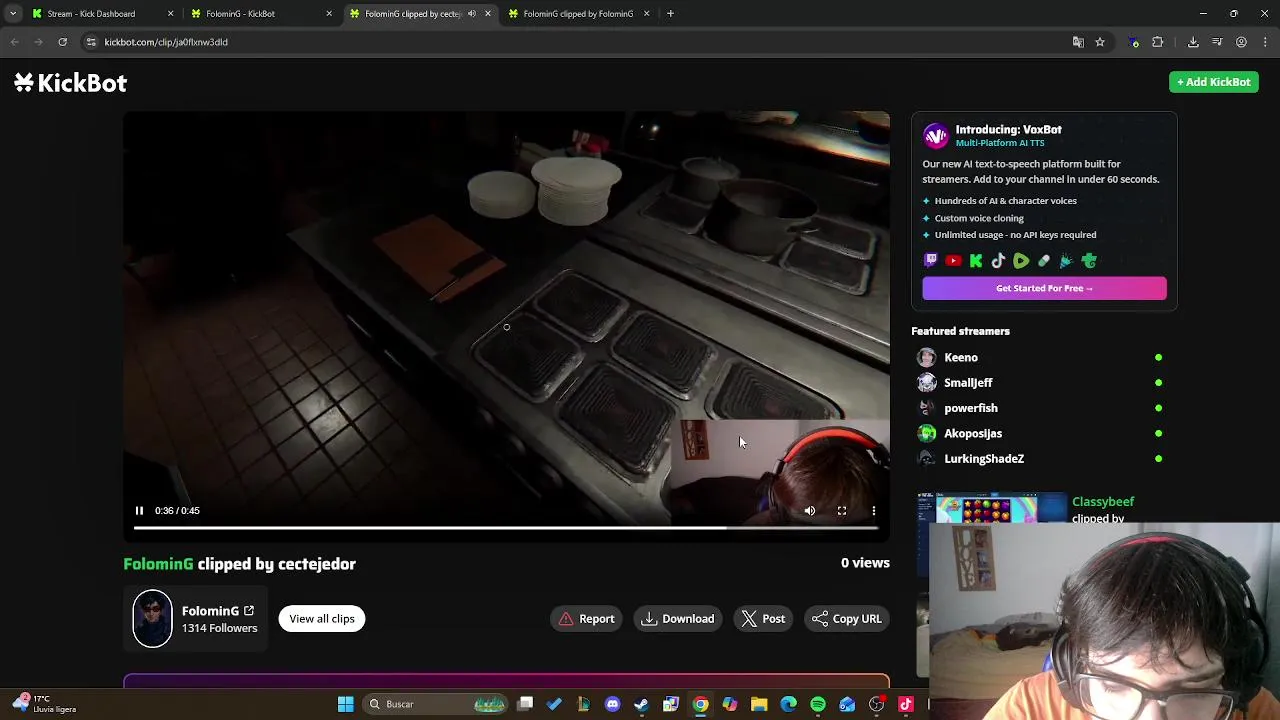Viewport: 1280px width, 720px height.
Task: Open Microsoft Edge from taskbar
Action: [788, 704]
